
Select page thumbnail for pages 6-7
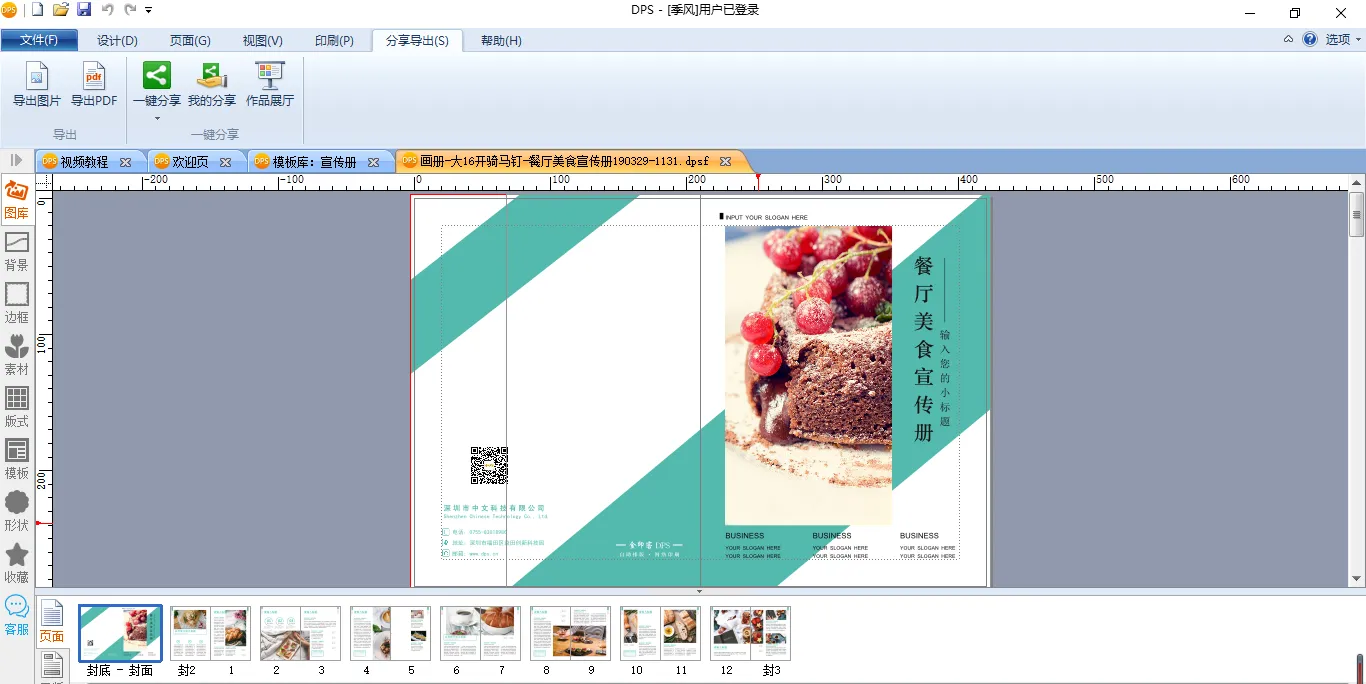[x=480, y=633]
